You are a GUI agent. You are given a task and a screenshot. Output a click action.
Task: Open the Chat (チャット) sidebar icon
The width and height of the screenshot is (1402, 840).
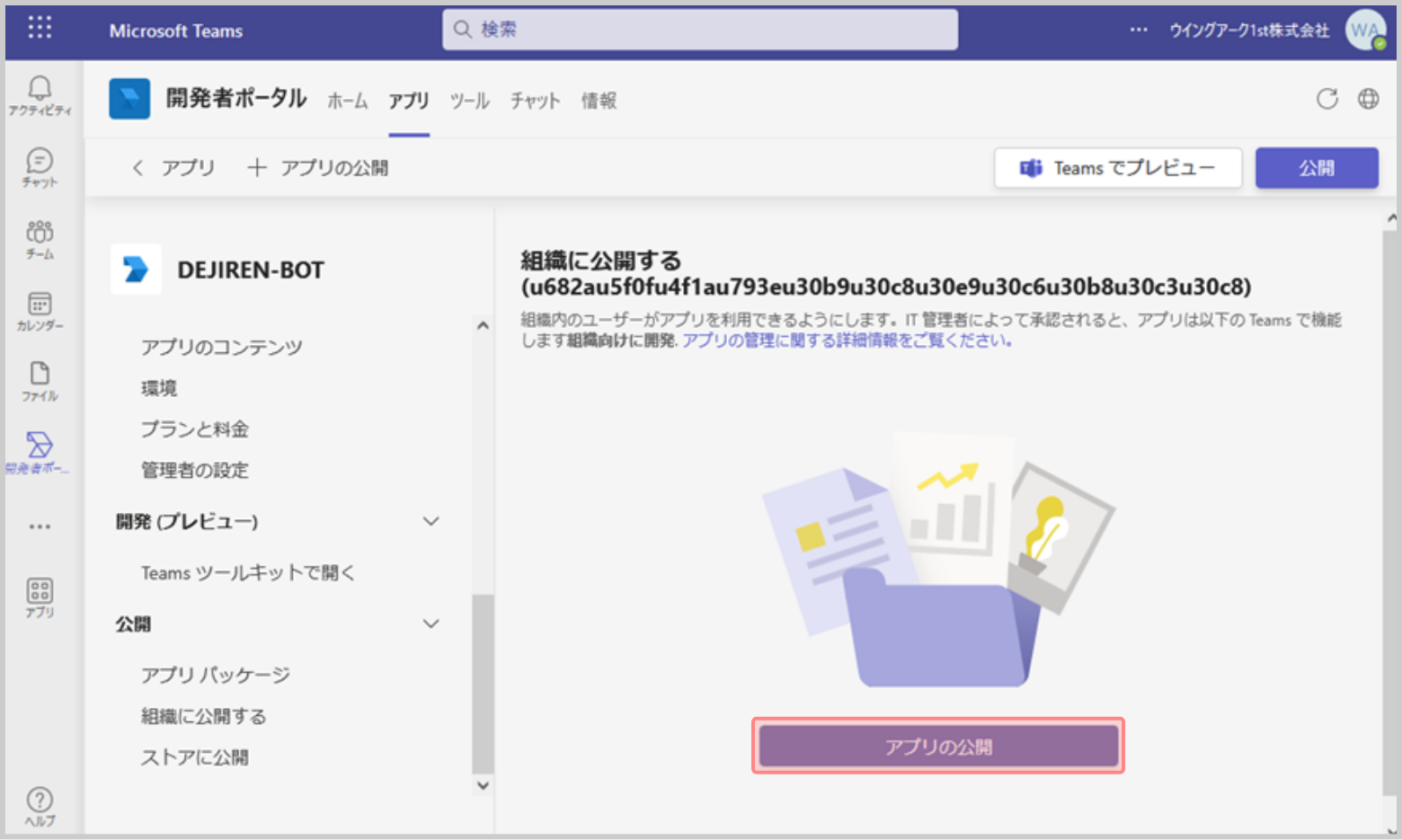[40, 168]
